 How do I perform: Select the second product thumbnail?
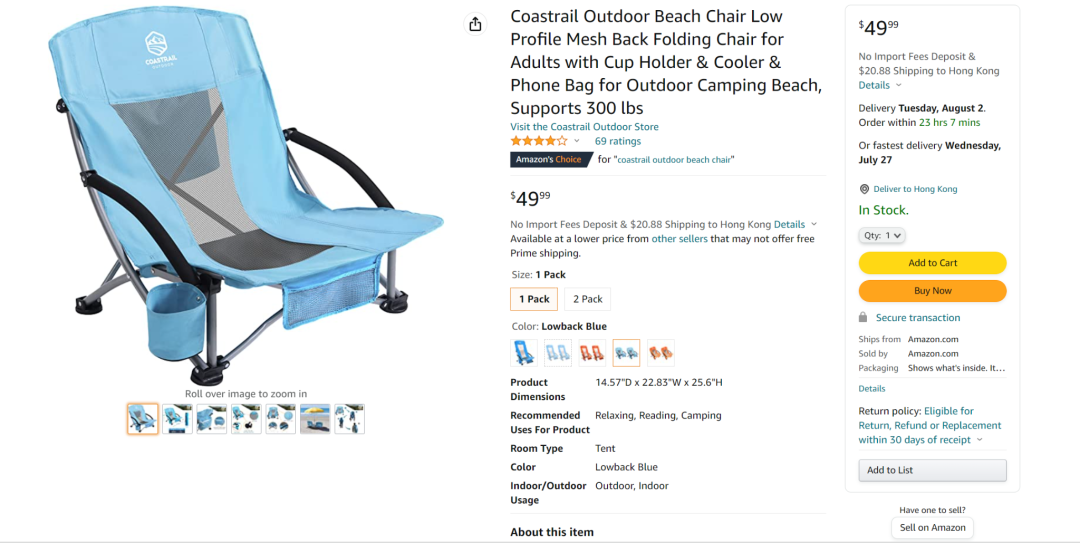coord(177,419)
